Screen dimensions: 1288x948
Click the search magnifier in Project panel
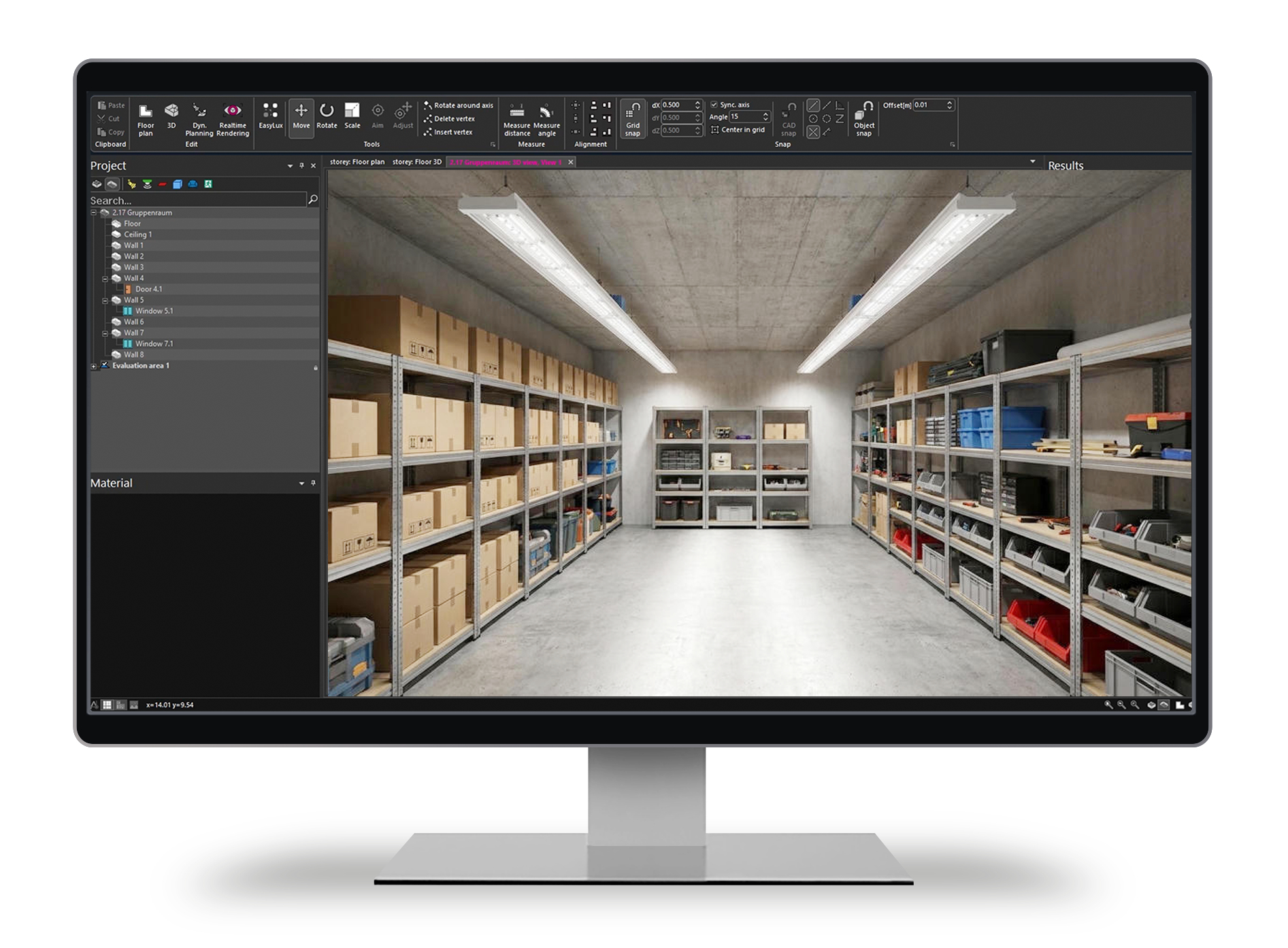click(313, 199)
